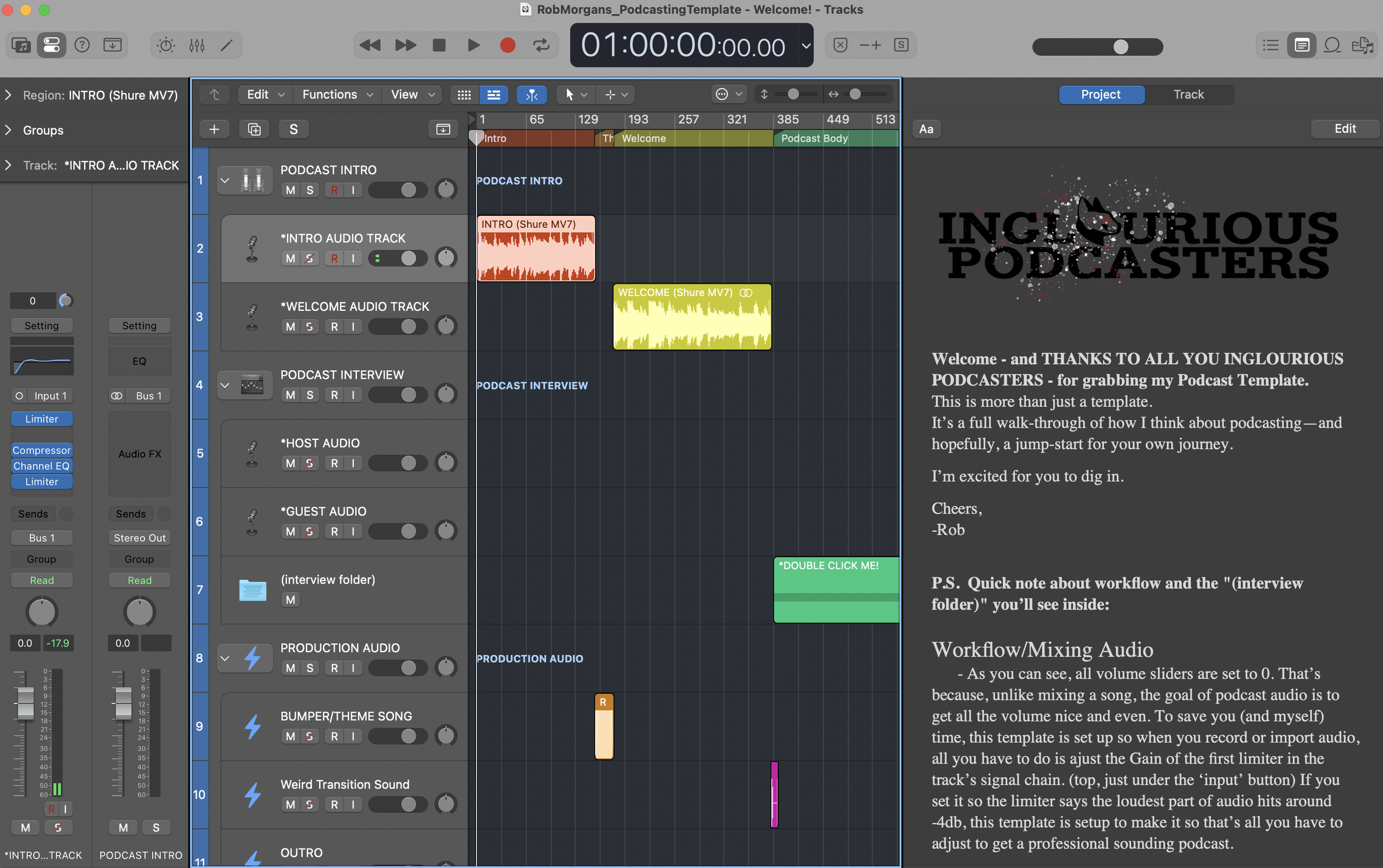Toggle the Solo S transport button

(901, 45)
